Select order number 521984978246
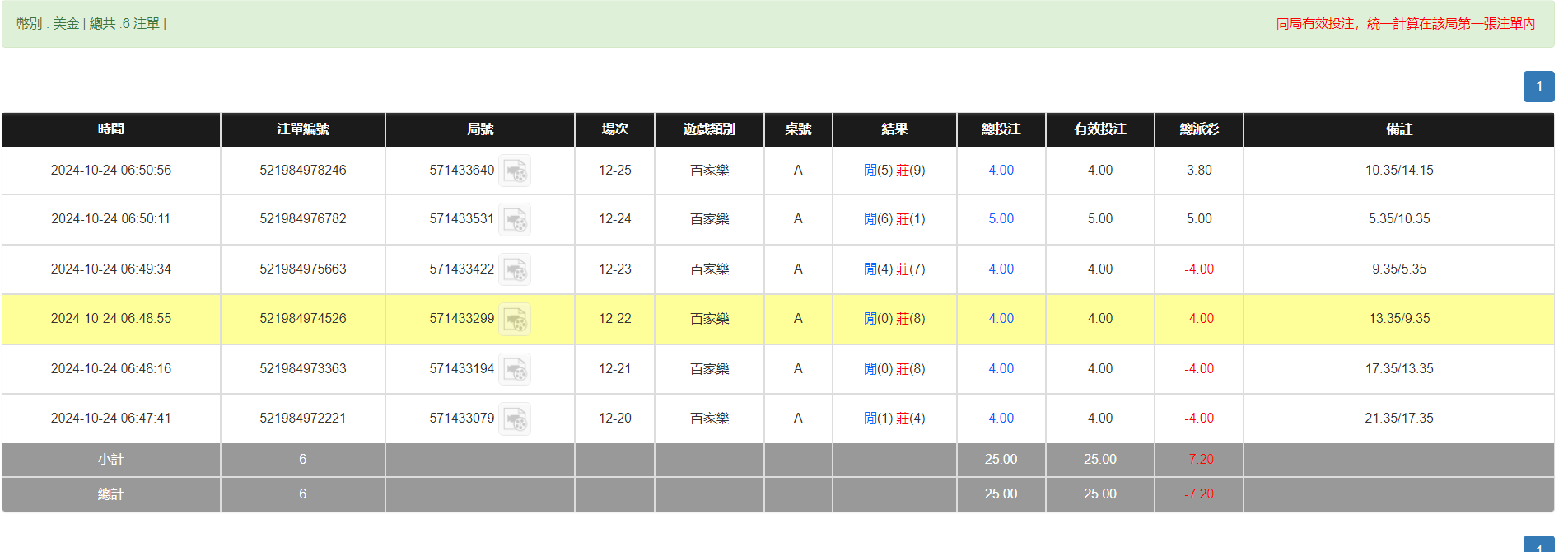 303,171
